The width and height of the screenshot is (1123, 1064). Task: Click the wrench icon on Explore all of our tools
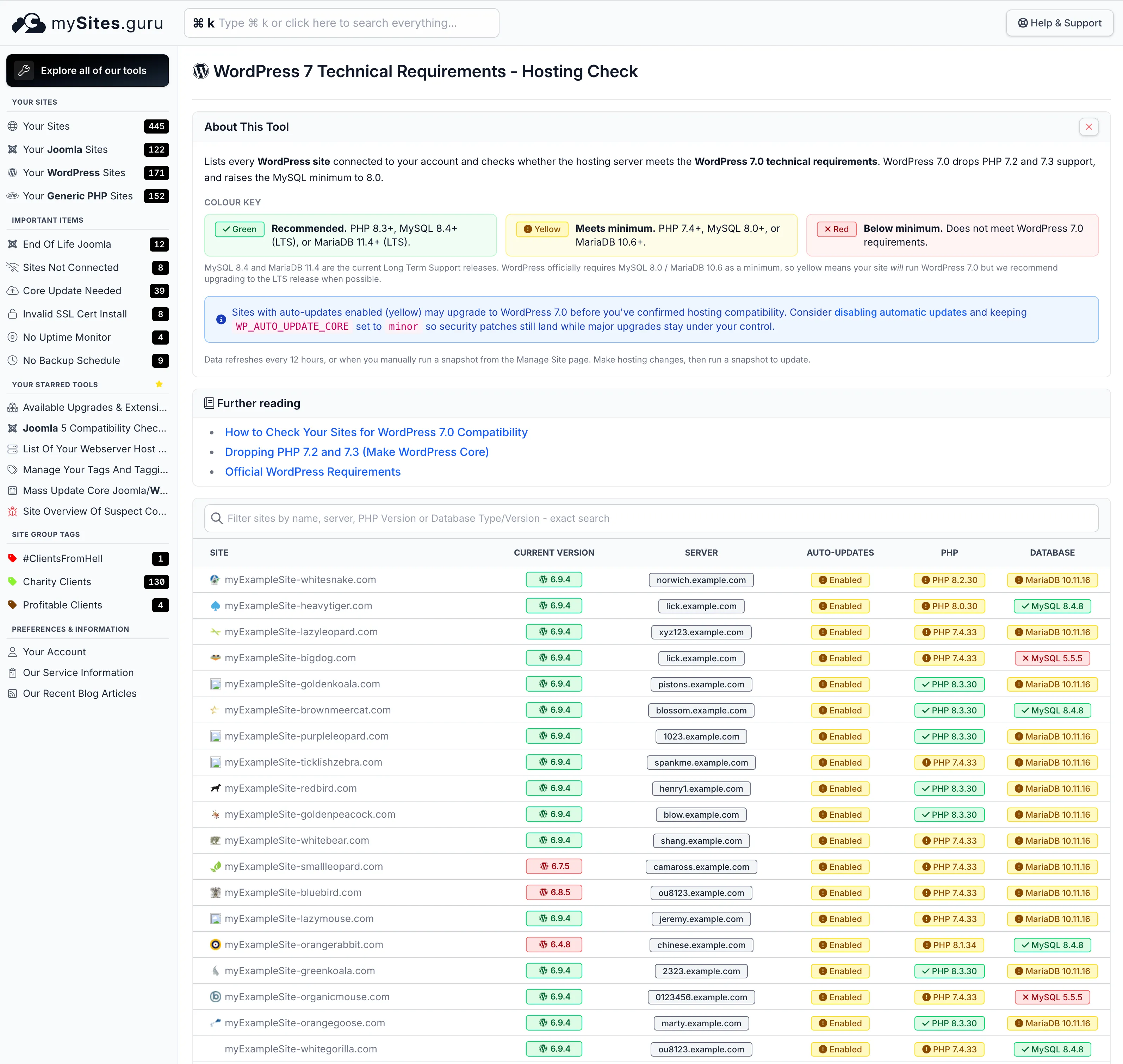click(24, 70)
